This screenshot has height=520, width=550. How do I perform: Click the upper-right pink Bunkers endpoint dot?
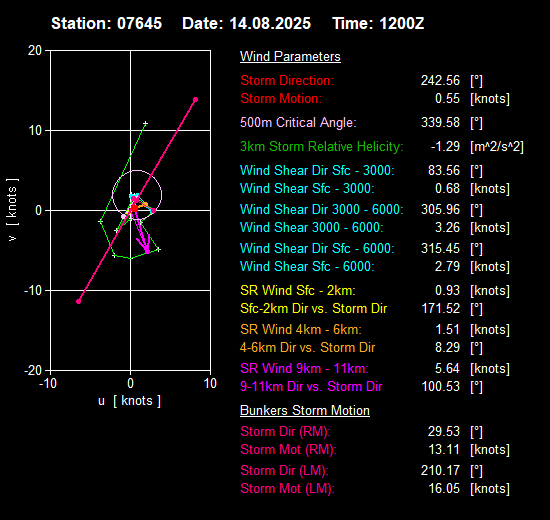click(195, 100)
